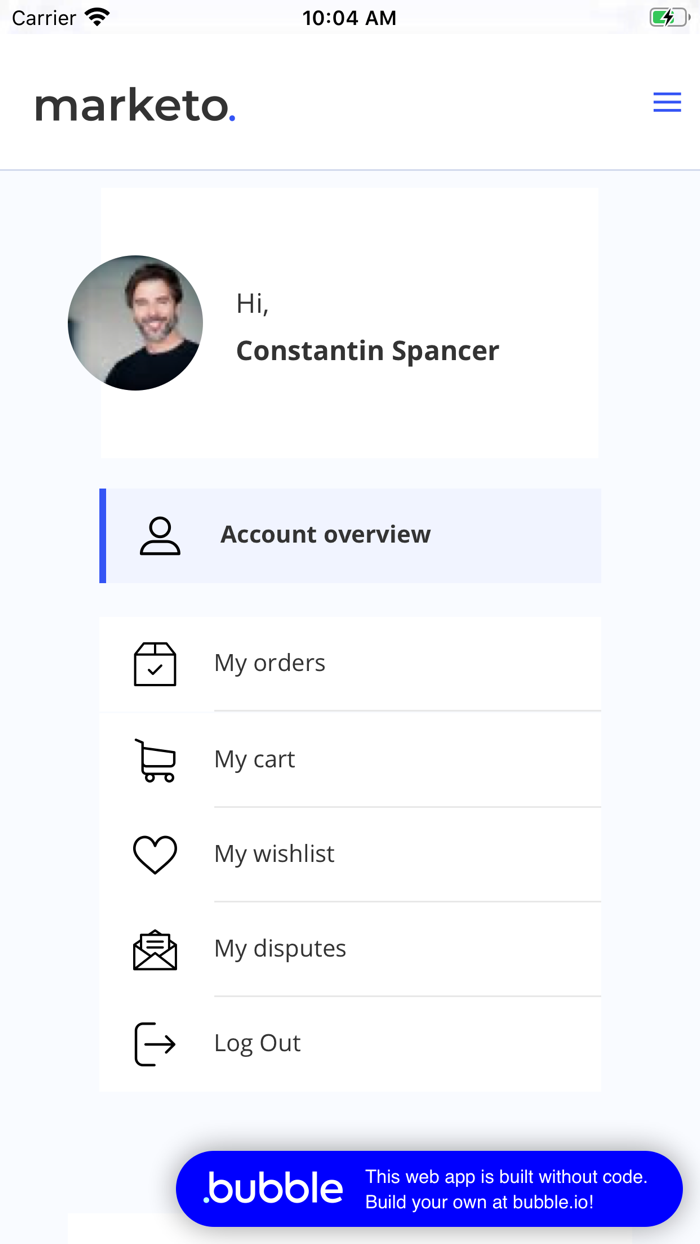
Task: Open My orders menu entry
Action: coord(270,663)
